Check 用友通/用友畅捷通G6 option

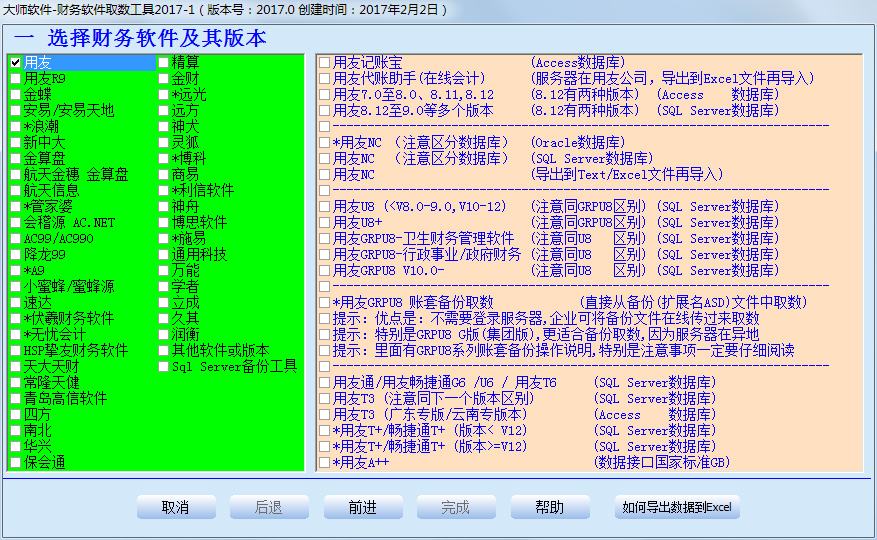click(x=324, y=383)
